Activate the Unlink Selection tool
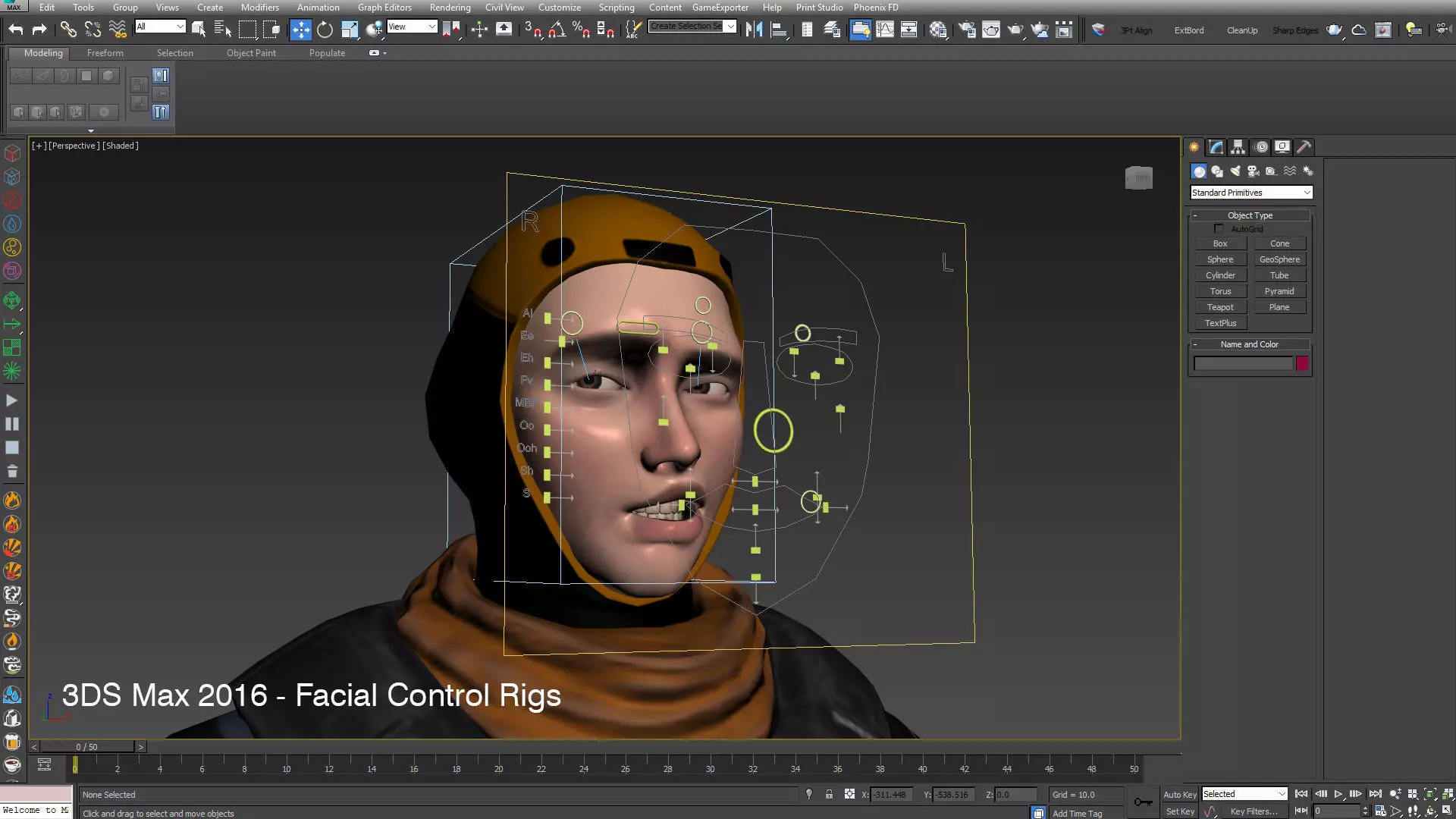The width and height of the screenshot is (1456, 819). coord(93,30)
